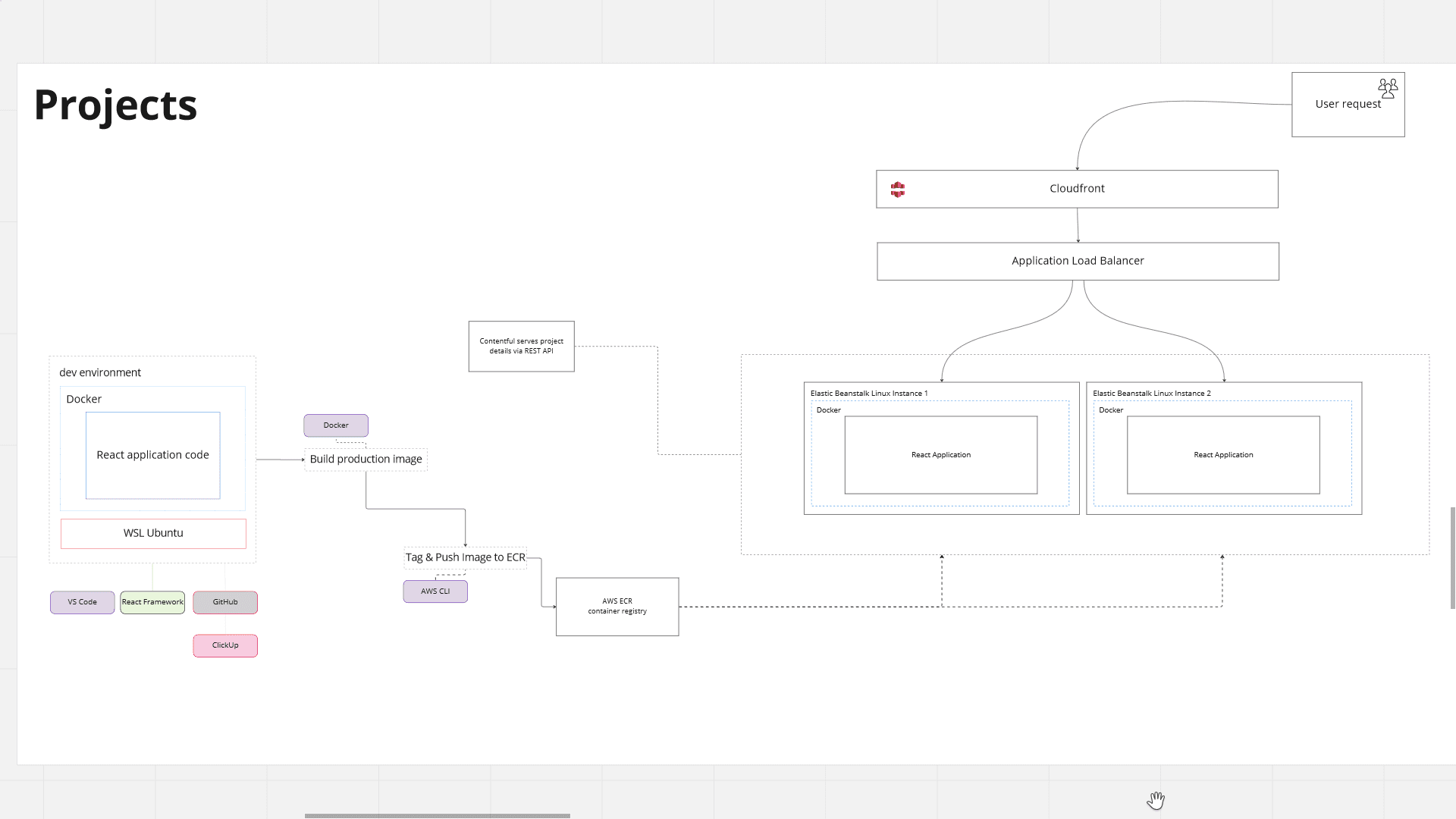Image resolution: width=1456 pixels, height=819 pixels.
Task: Click Docker label inside dev environment
Action: tap(83, 399)
